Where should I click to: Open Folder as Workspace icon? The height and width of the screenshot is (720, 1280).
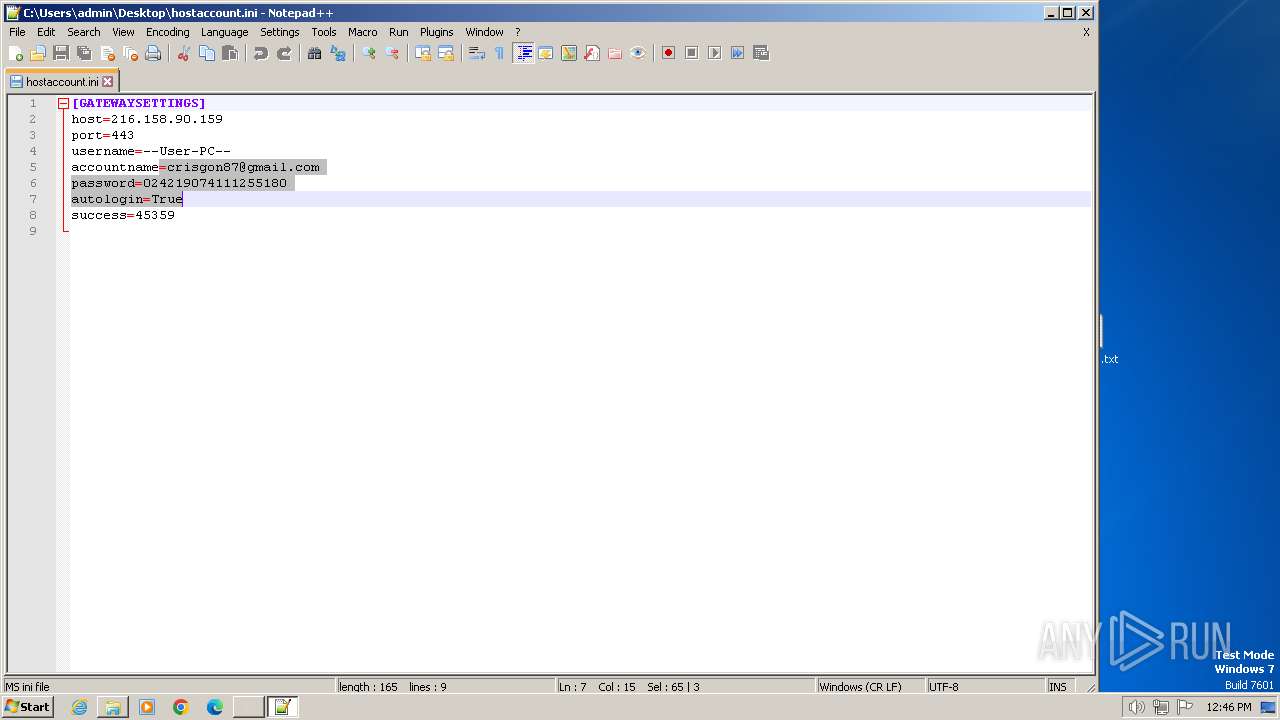click(x=615, y=53)
